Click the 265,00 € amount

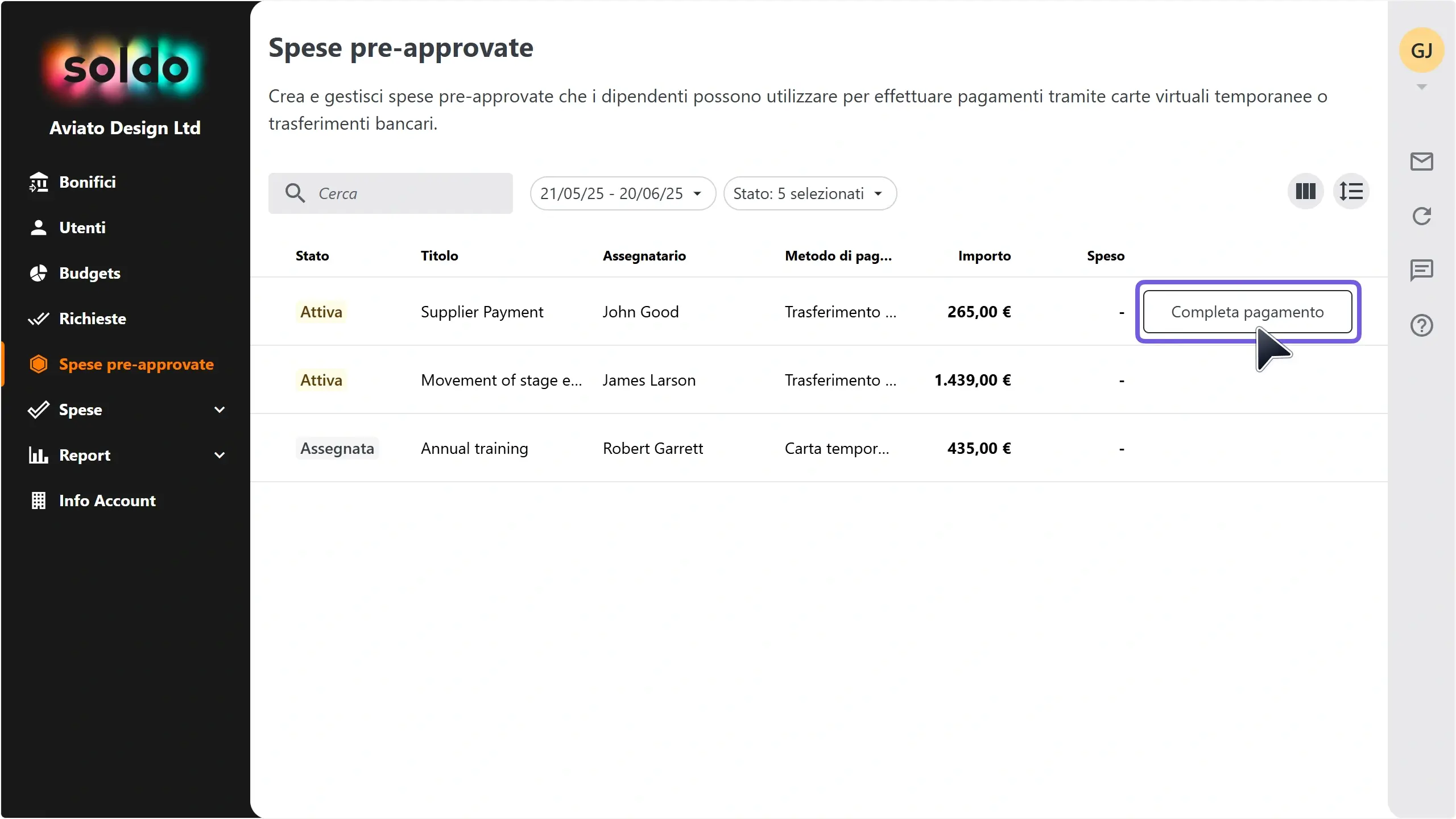[979, 312]
